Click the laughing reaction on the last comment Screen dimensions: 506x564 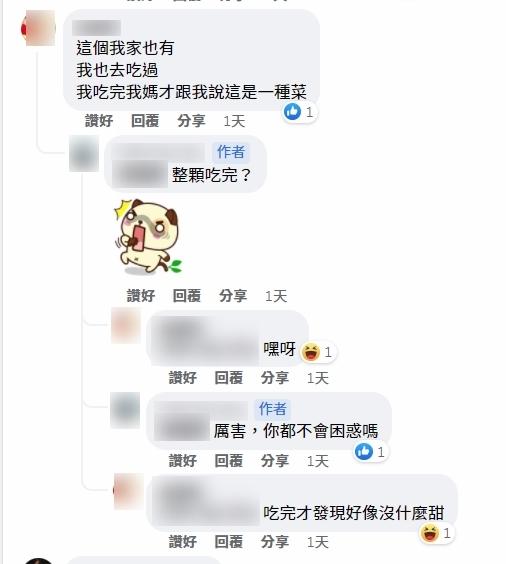[x=437, y=533]
